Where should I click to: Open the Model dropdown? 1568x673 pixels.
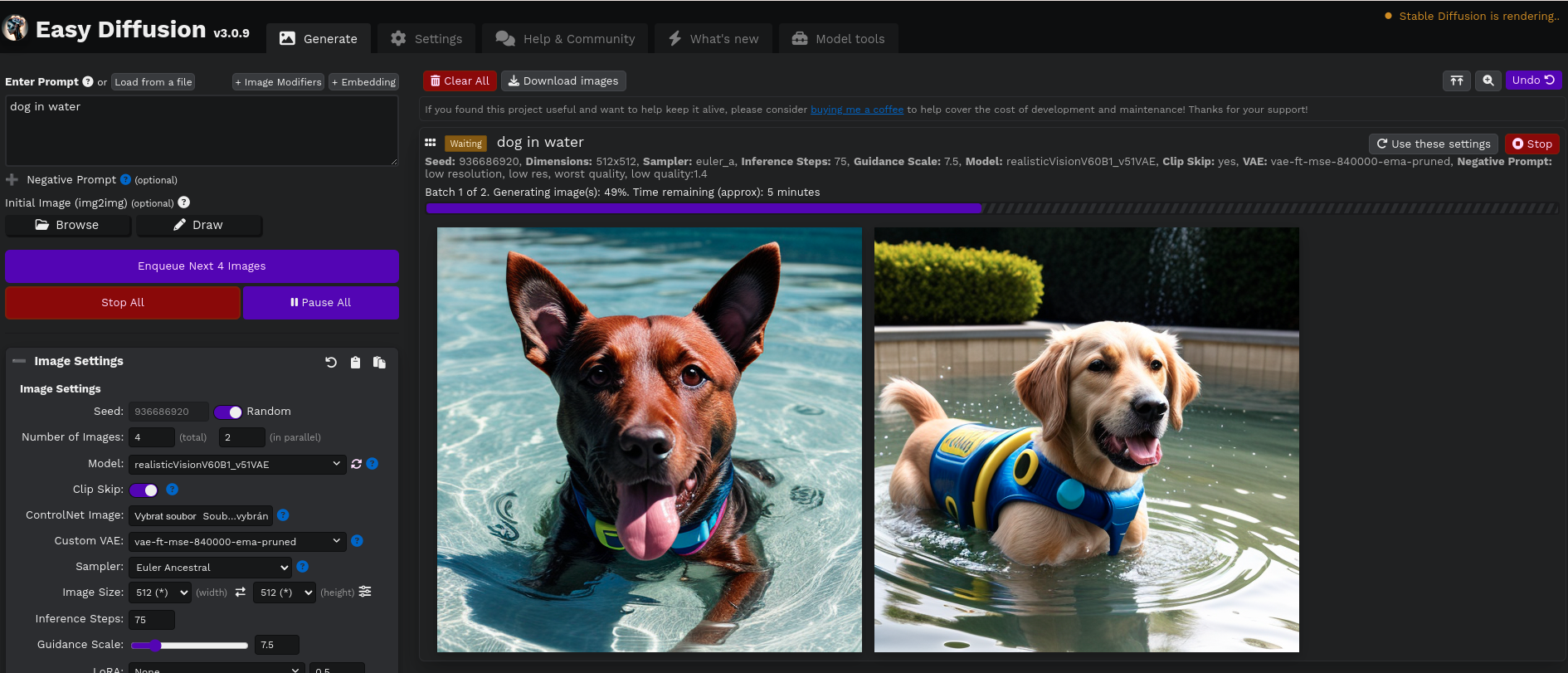(236, 464)
